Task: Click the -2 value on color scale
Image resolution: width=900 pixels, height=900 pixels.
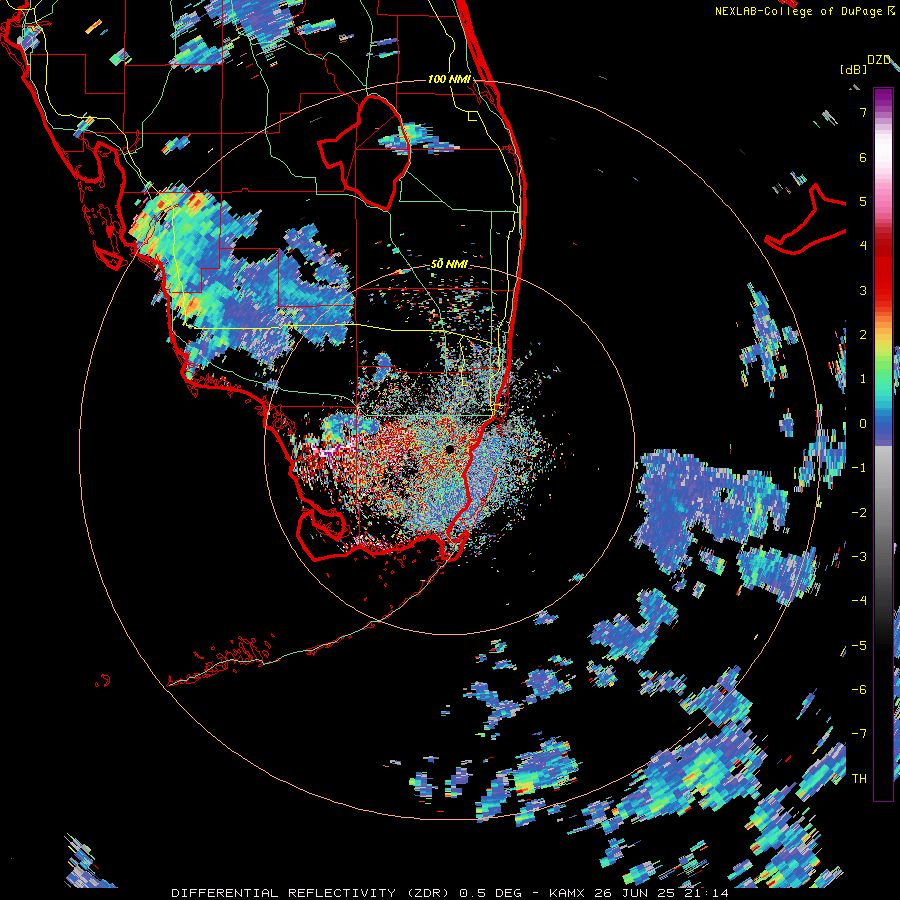Action: click(x=859, y=512)
